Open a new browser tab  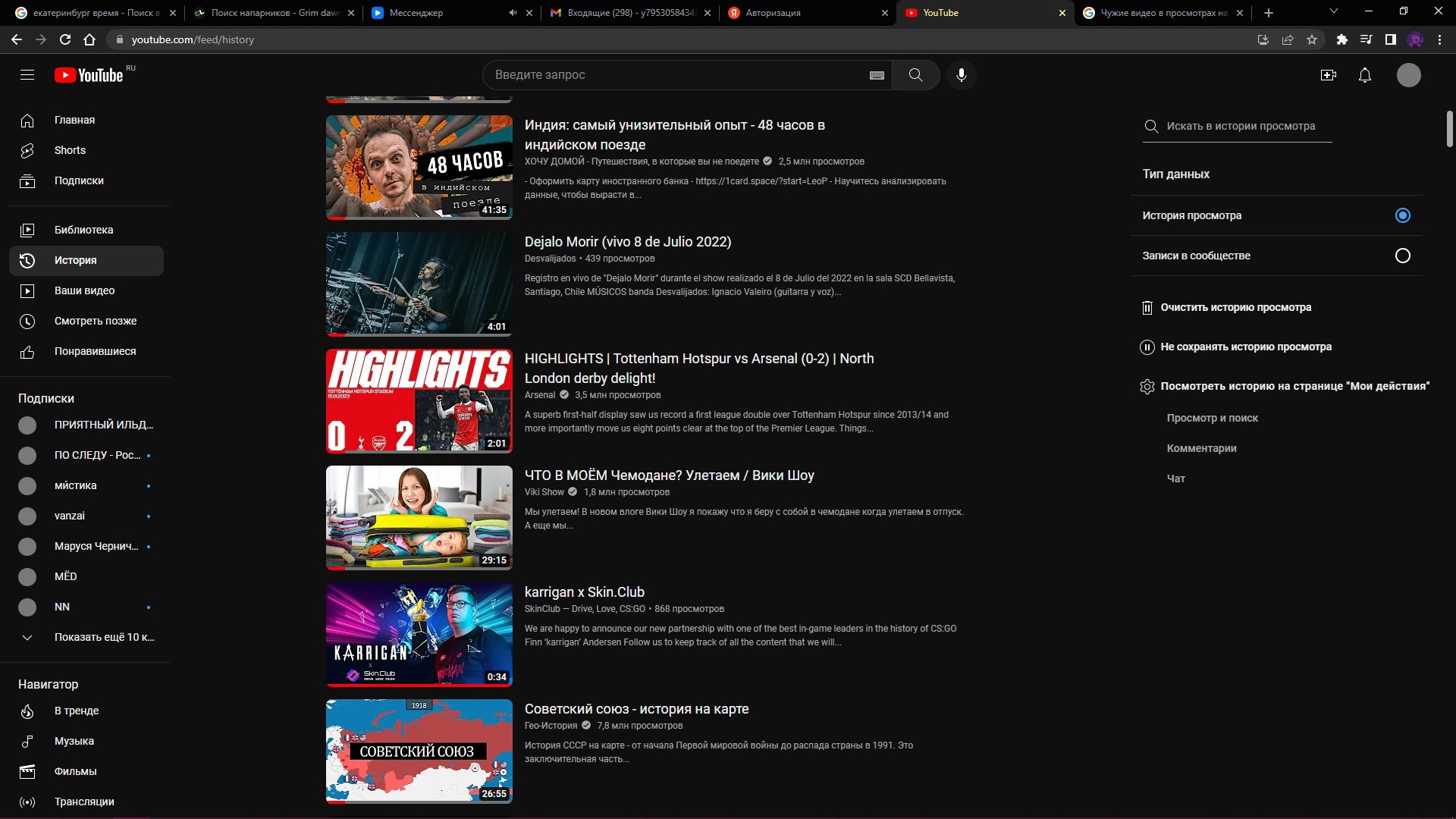(x=1269, y=13)
